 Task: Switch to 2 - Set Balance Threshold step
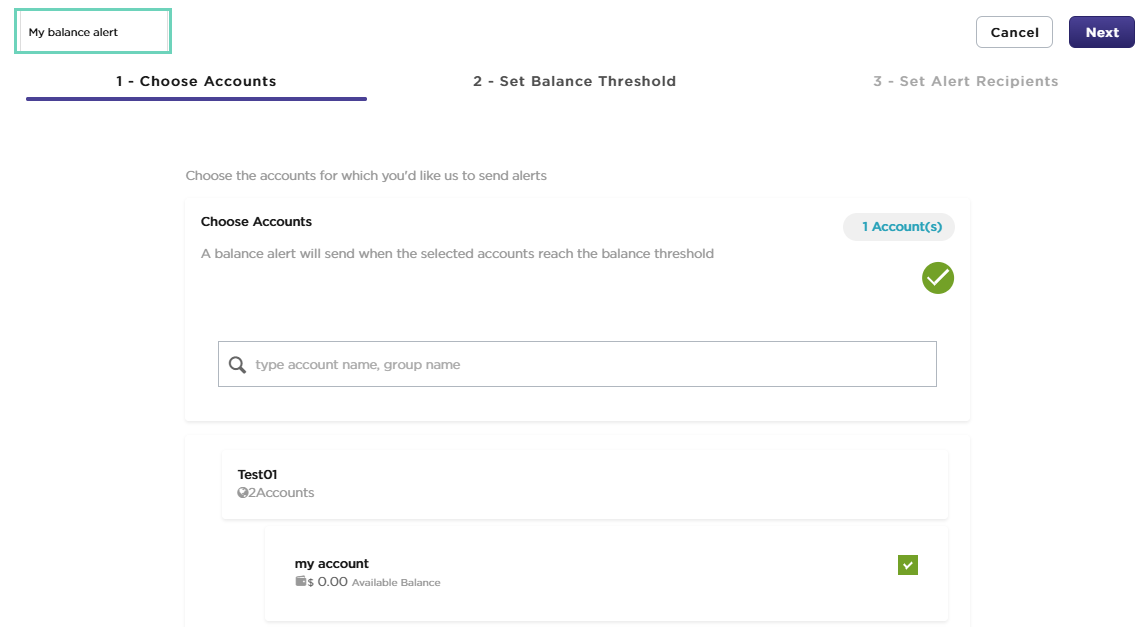[574, 82]
